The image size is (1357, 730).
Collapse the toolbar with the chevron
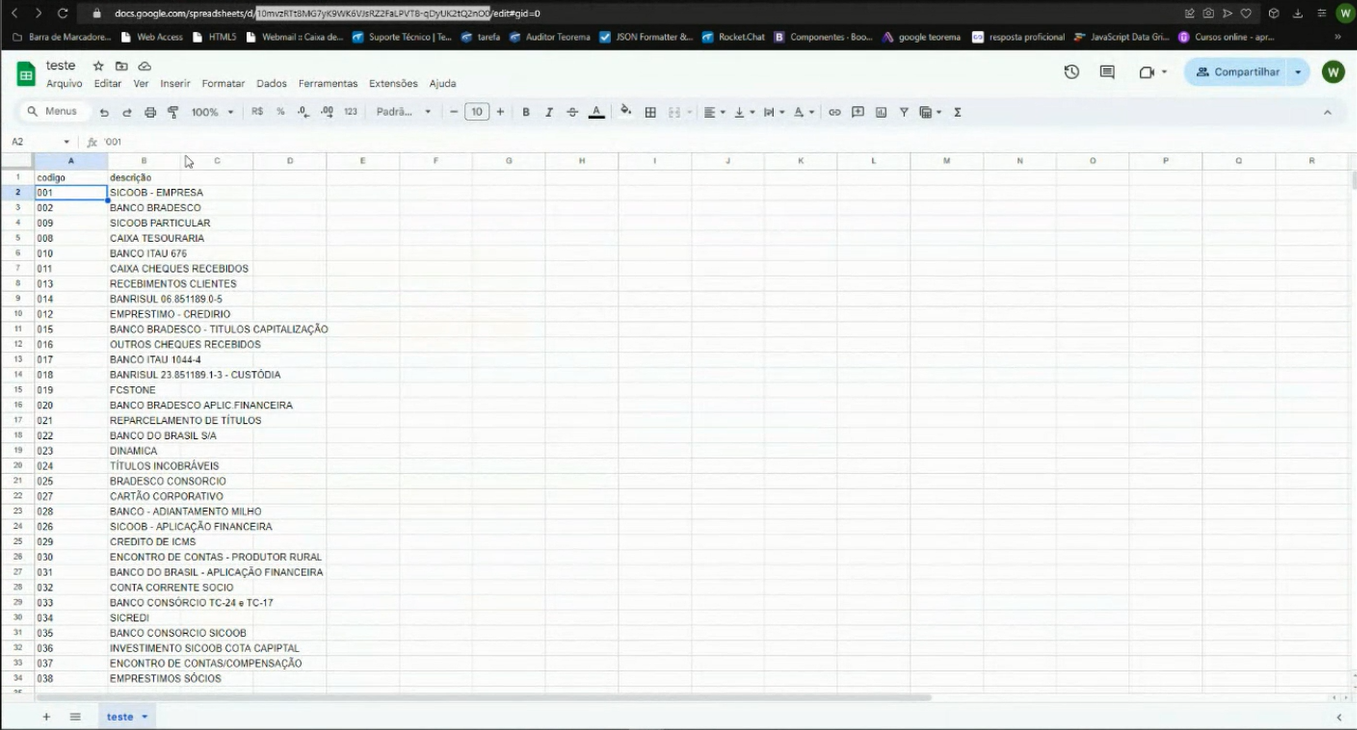pyautogui.click(x=1327, y=112)
